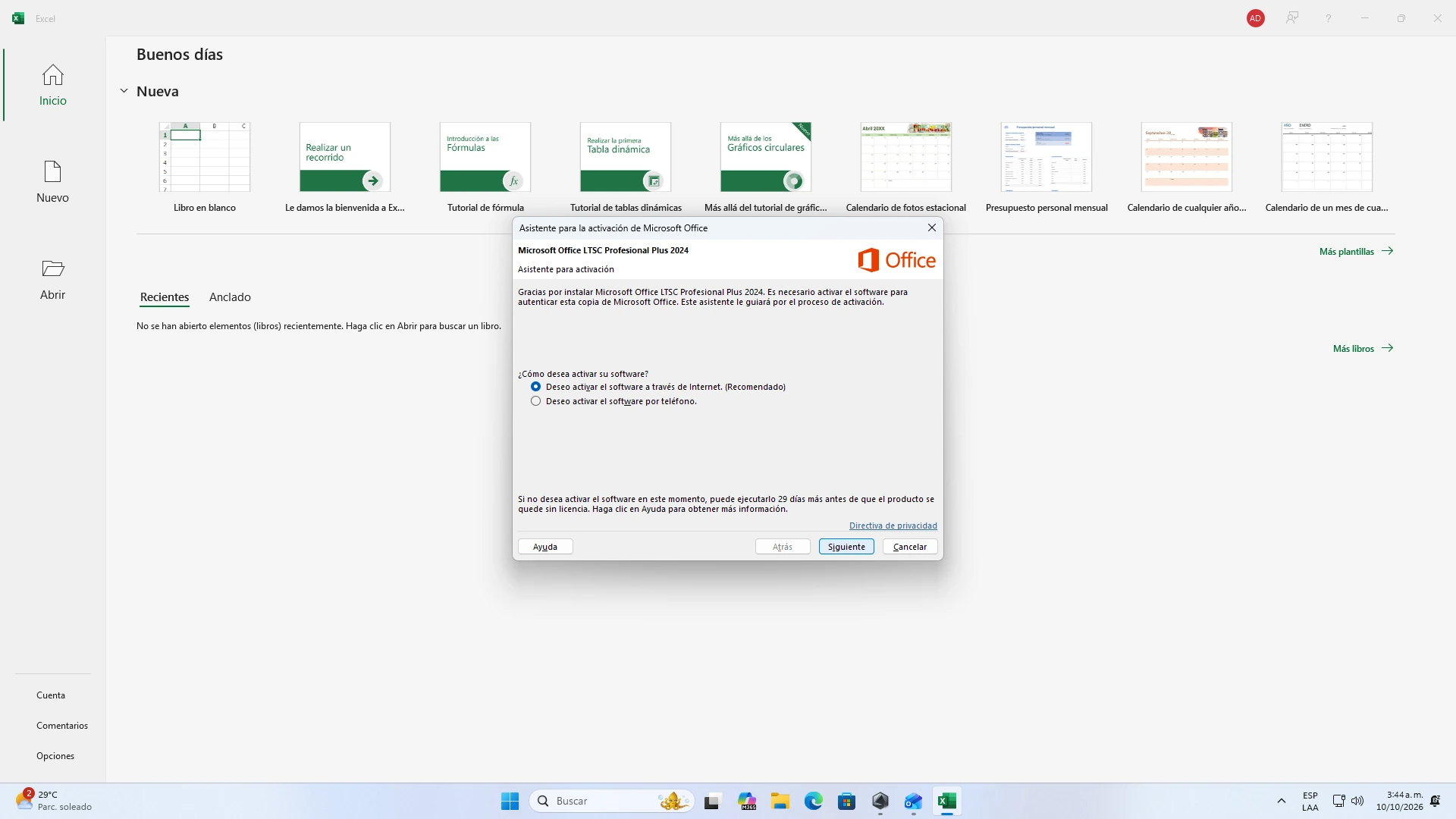Follow the Más plantillas link
The width and height of the screenshot is (1456, 819).
click(x=1356, y=251)
